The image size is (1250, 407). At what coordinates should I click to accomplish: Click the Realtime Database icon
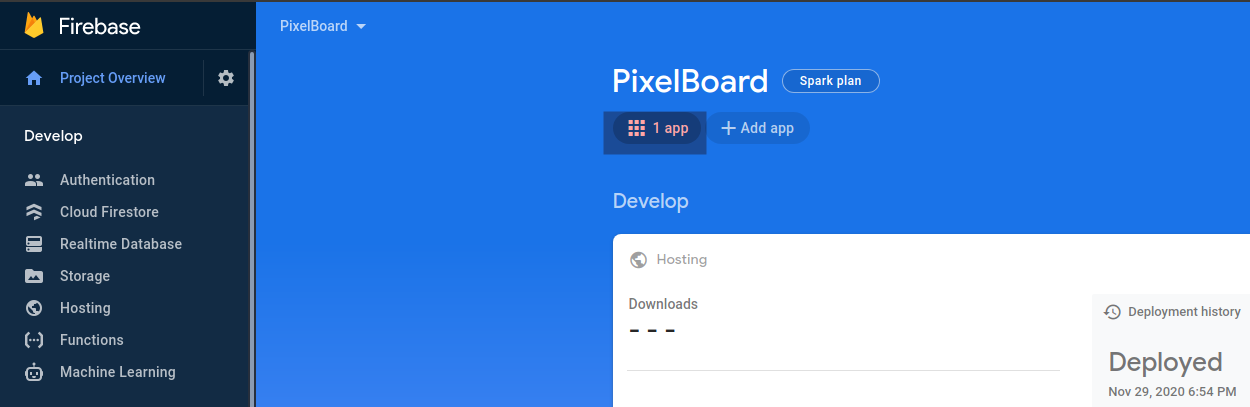tap(34, 244)
